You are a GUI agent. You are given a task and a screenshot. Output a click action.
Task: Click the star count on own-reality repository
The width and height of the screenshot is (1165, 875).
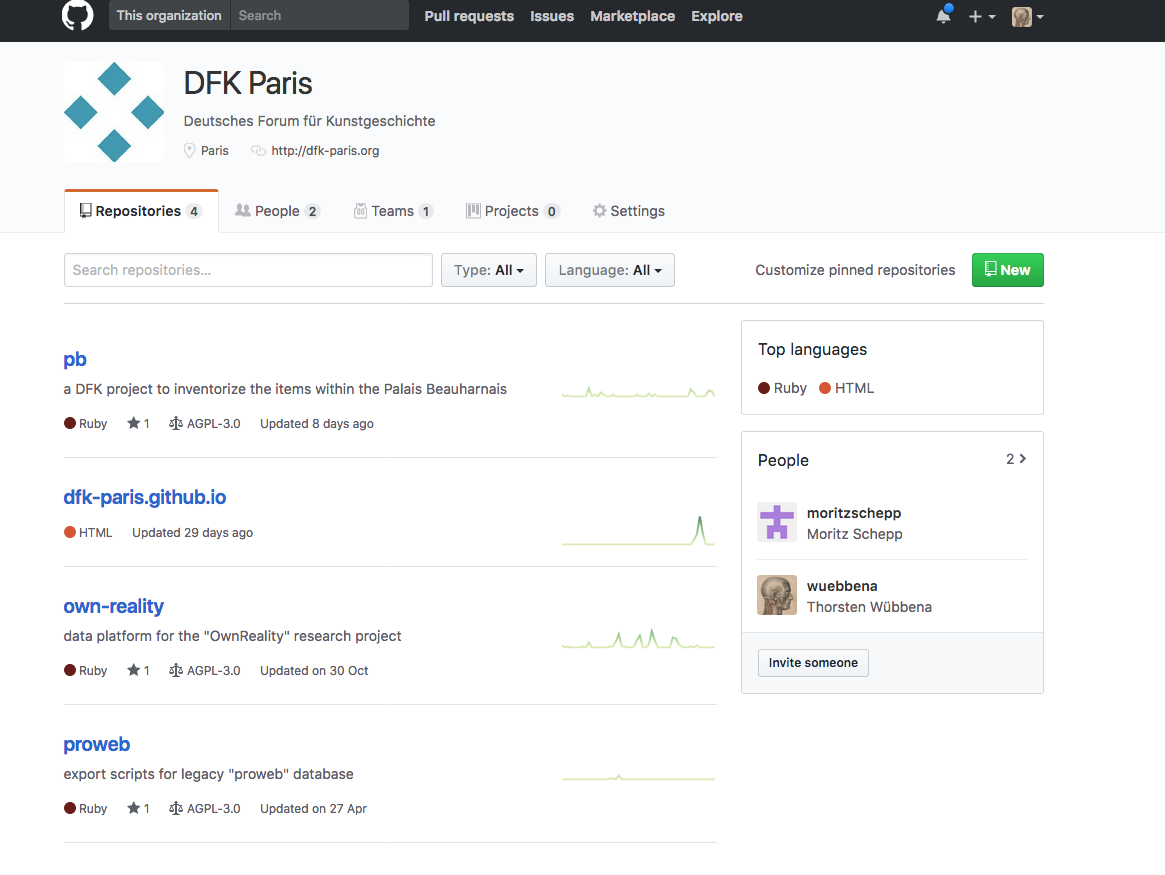[x=138, y=670]
